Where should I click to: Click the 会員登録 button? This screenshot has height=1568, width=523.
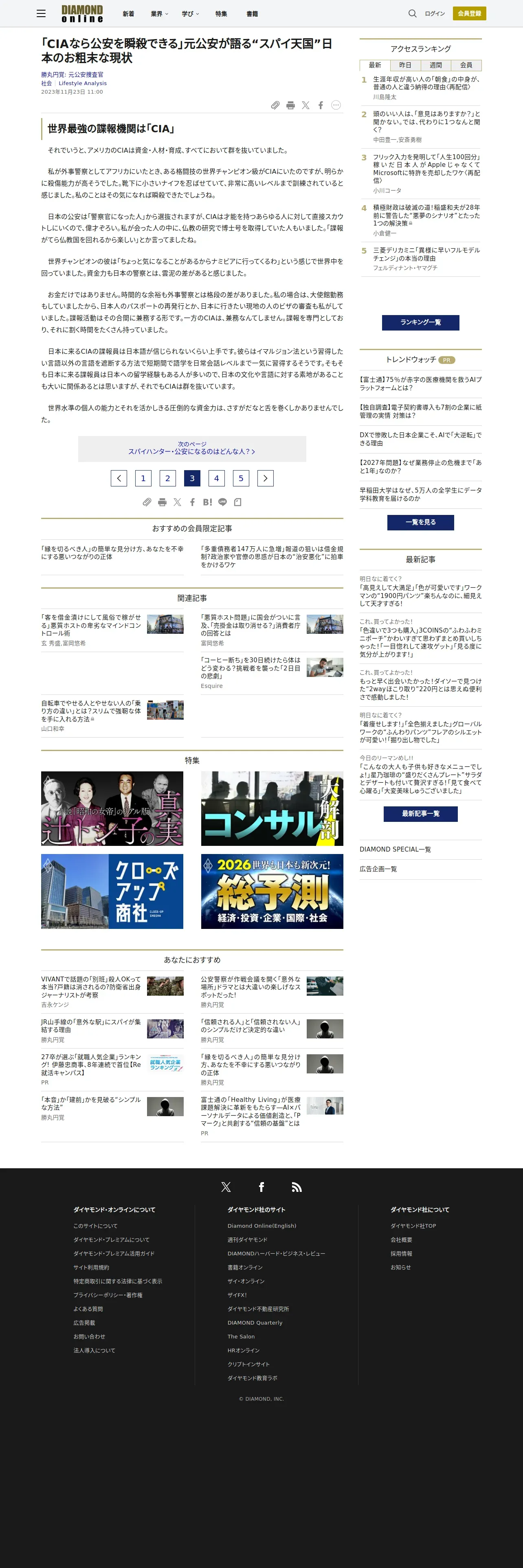[x=469, y=13]
